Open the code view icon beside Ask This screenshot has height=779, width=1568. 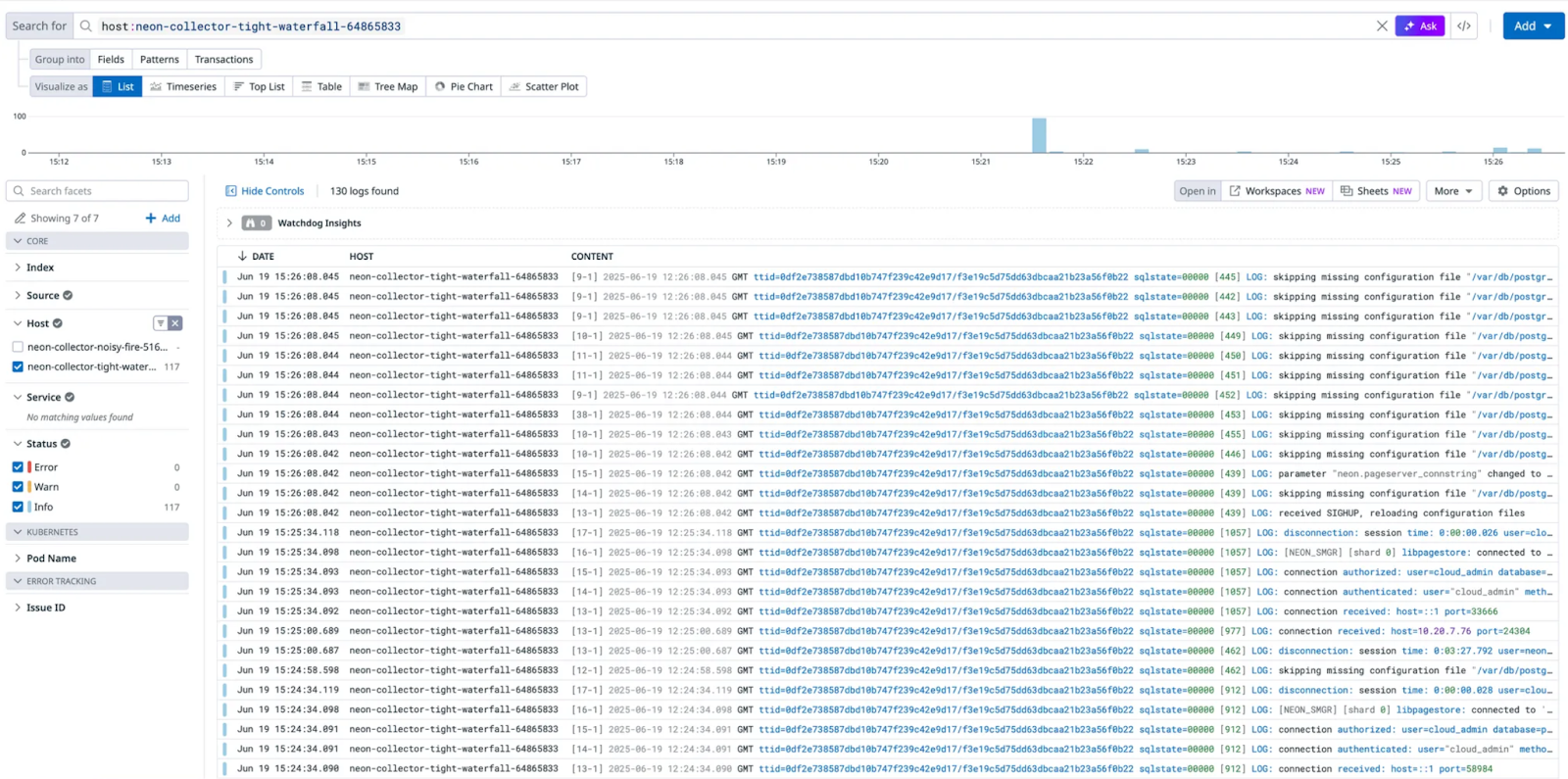click(1464, 26)
